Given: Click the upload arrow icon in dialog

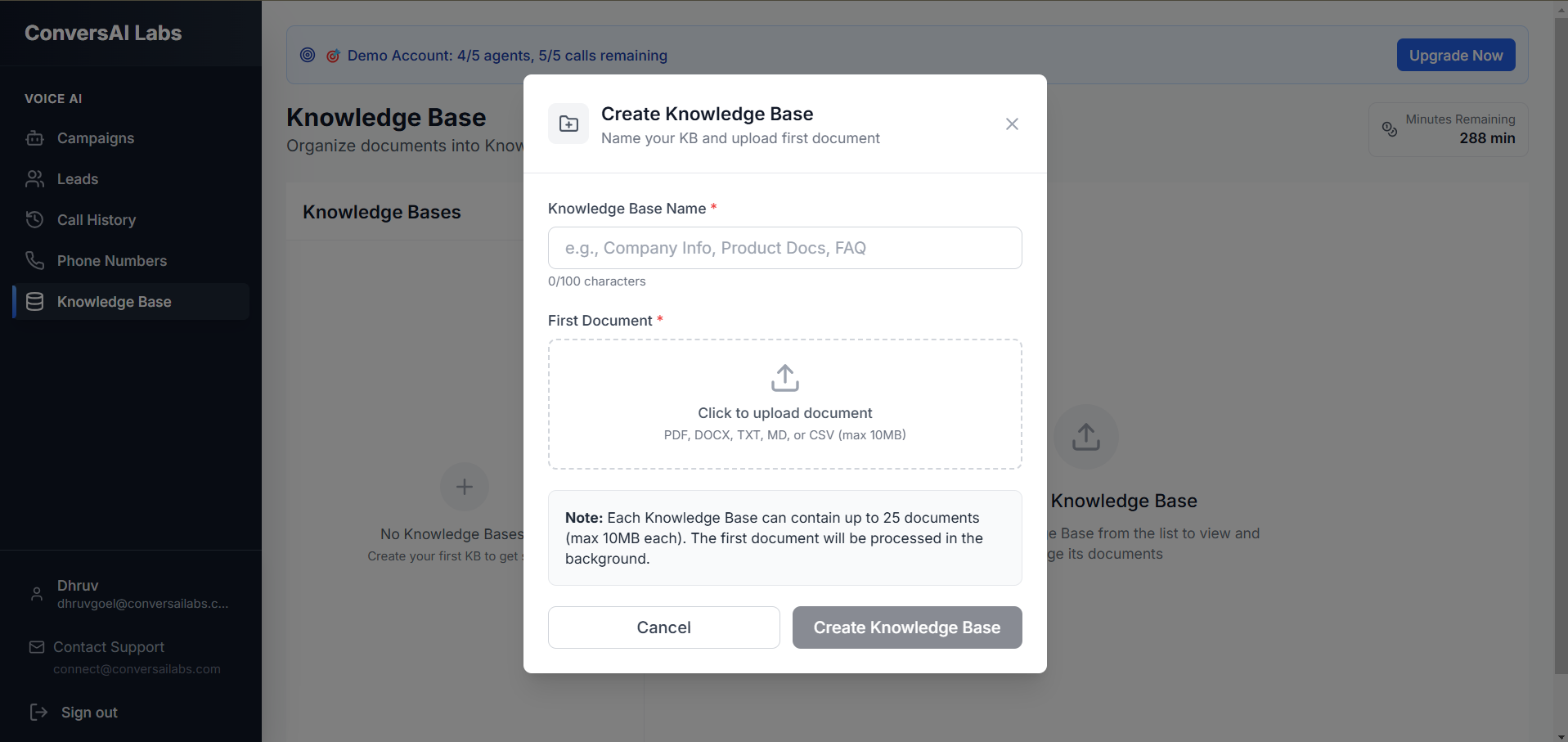Looking at the screenshot, I should [x=785, y=378].
